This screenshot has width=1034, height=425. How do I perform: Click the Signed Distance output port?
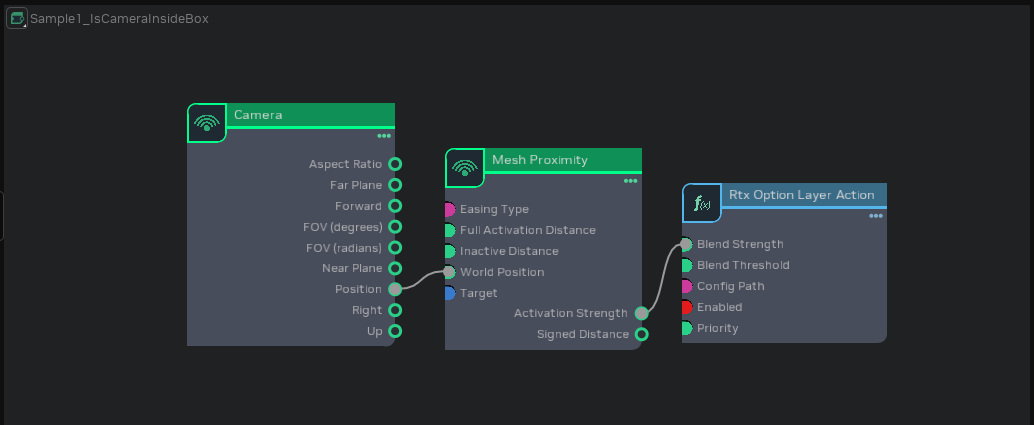pos(641,334)
